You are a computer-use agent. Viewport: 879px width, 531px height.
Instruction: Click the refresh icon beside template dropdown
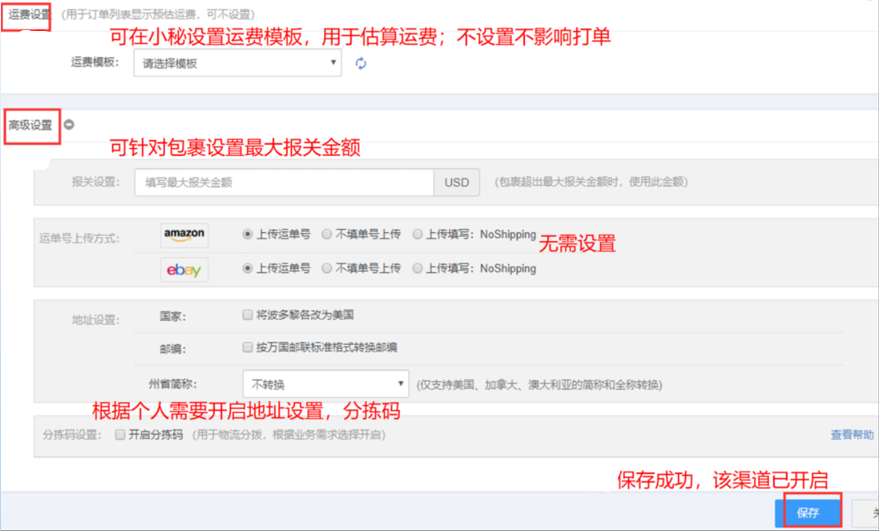(x=361, y=64)
